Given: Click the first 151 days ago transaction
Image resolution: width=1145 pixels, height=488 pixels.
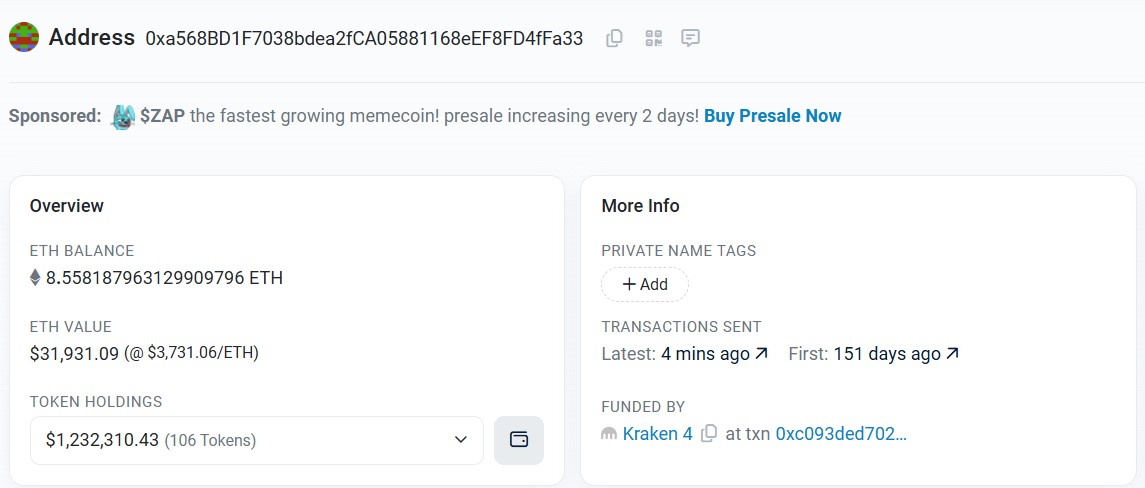Looking at the screenshot, I should point(886,354).
